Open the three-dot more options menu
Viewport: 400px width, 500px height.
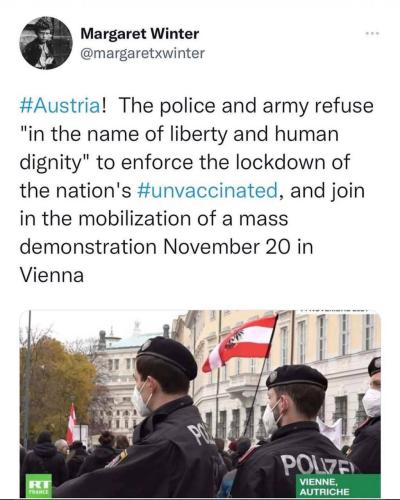[372, 34]
